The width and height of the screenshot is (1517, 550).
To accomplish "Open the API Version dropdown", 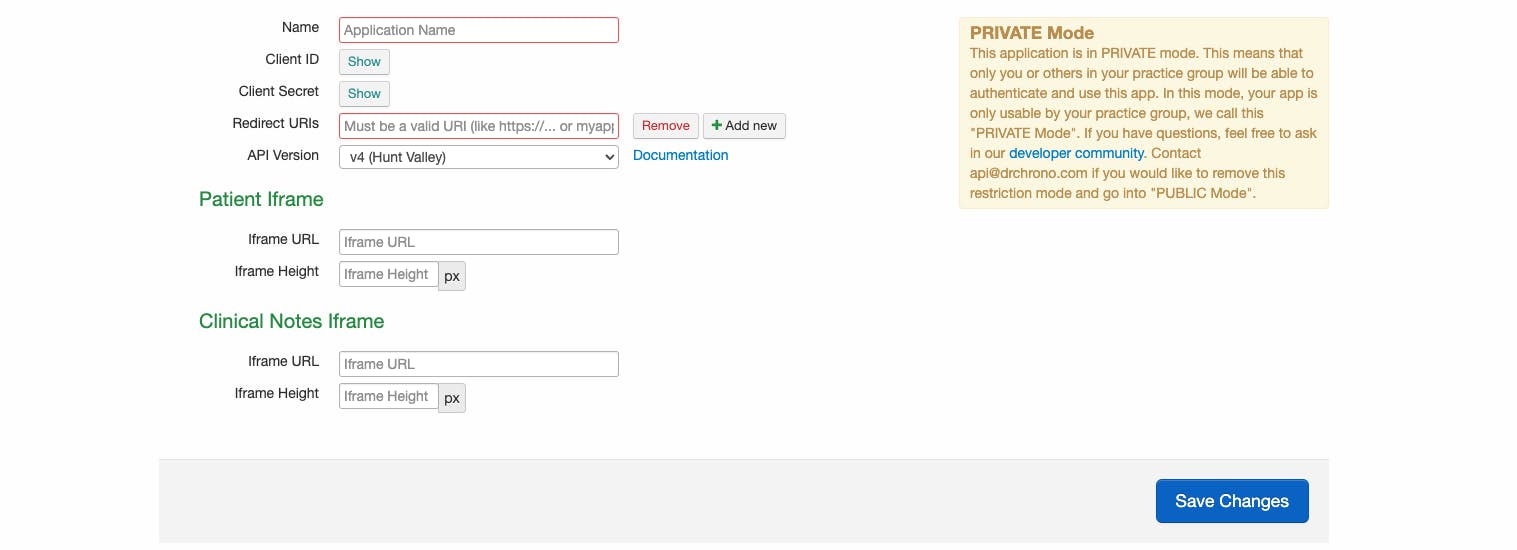I will pyautogui.click(x=478, y=157).
